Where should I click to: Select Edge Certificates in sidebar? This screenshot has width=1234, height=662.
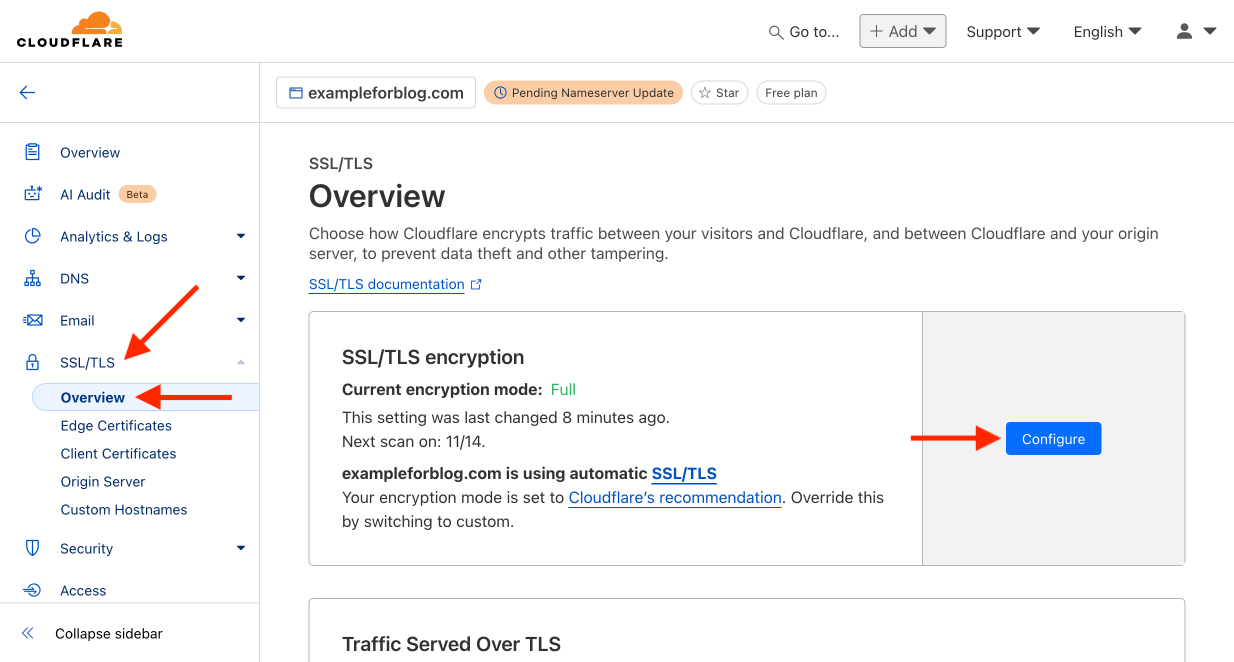click(116, 425)
